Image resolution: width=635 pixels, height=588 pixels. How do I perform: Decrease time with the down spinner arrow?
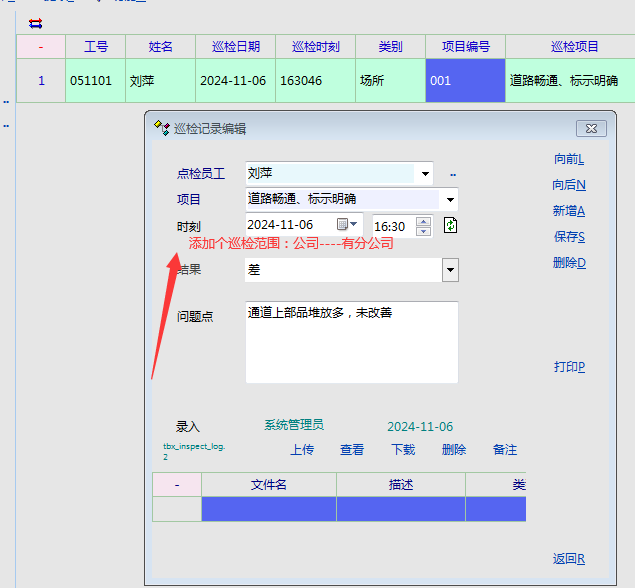pyautogui.click(x=423, y=231)
